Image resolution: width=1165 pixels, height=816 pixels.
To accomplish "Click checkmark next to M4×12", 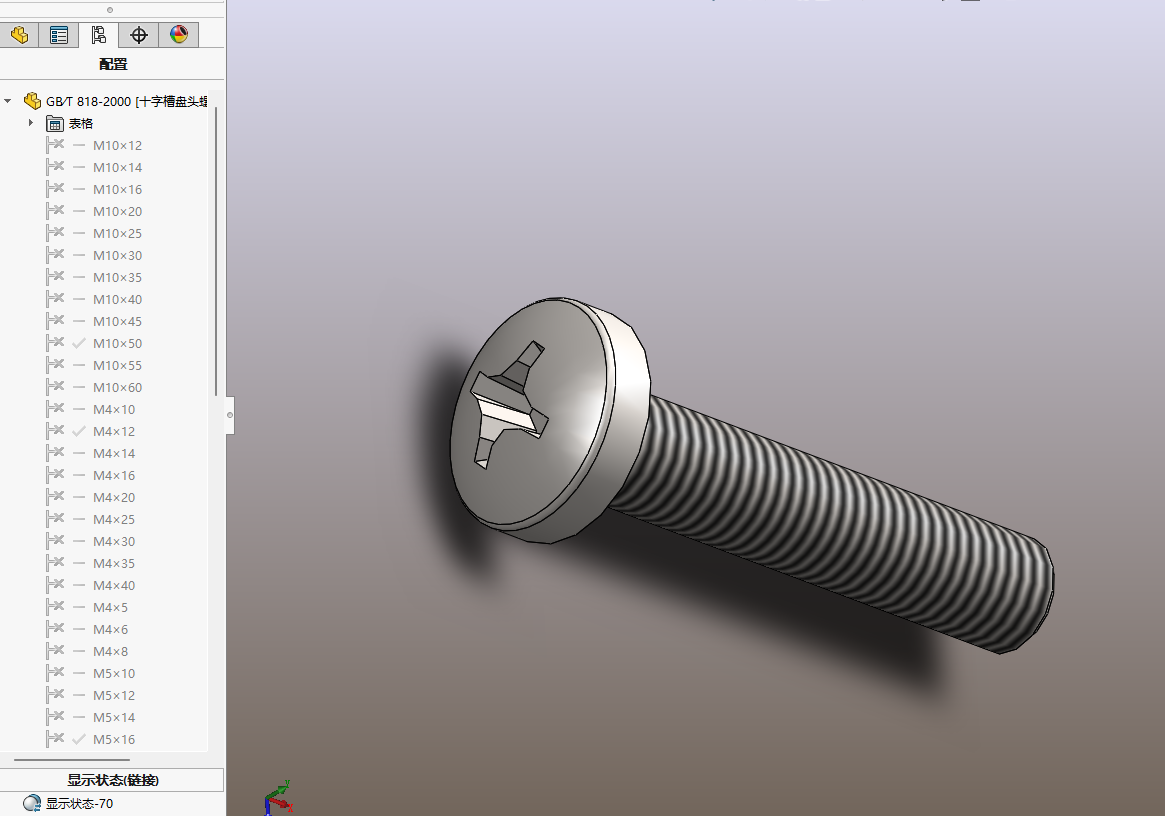I will pyautogui.click(x=79, y=431).
